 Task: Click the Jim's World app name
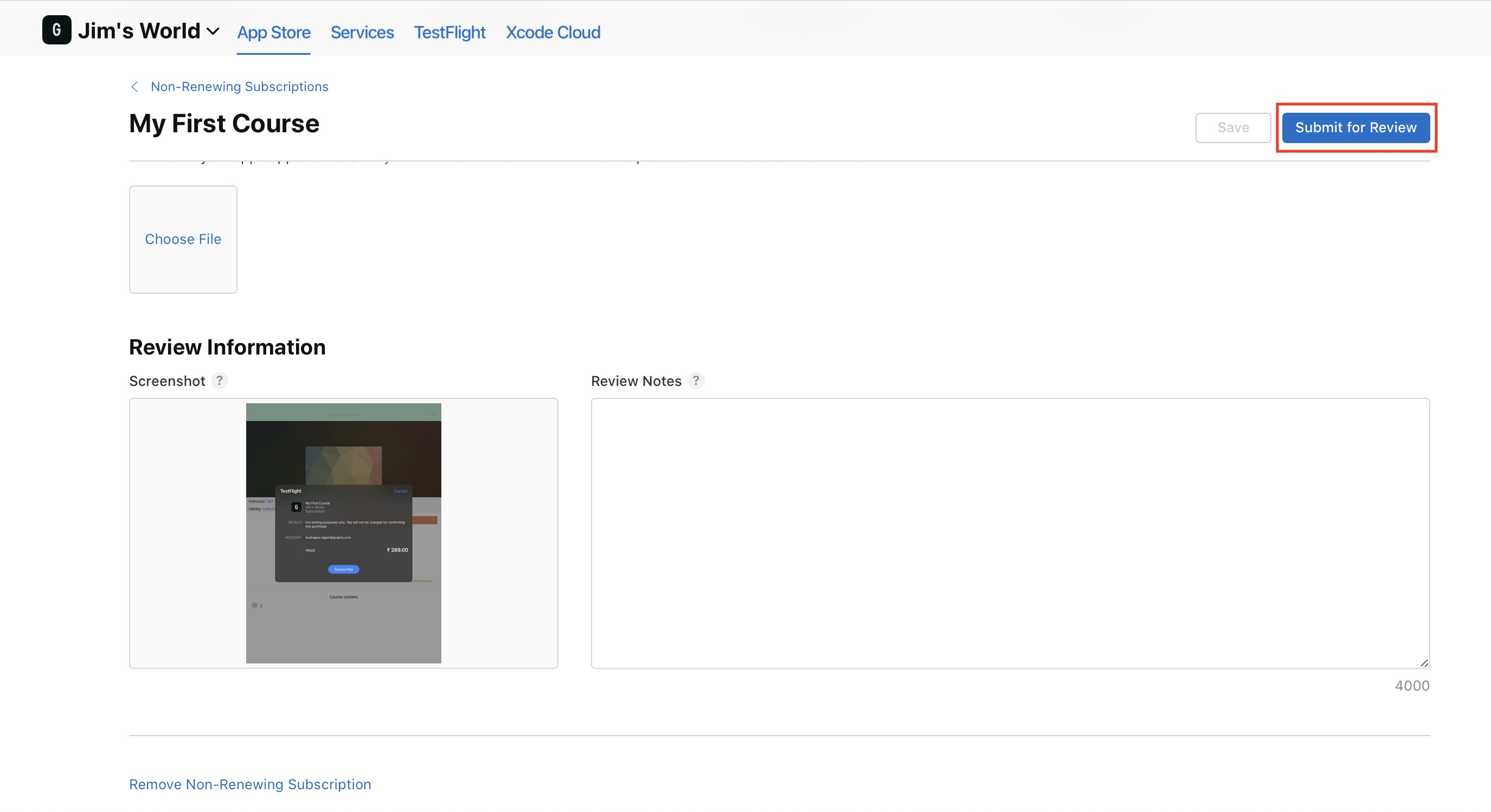(139, 31)
